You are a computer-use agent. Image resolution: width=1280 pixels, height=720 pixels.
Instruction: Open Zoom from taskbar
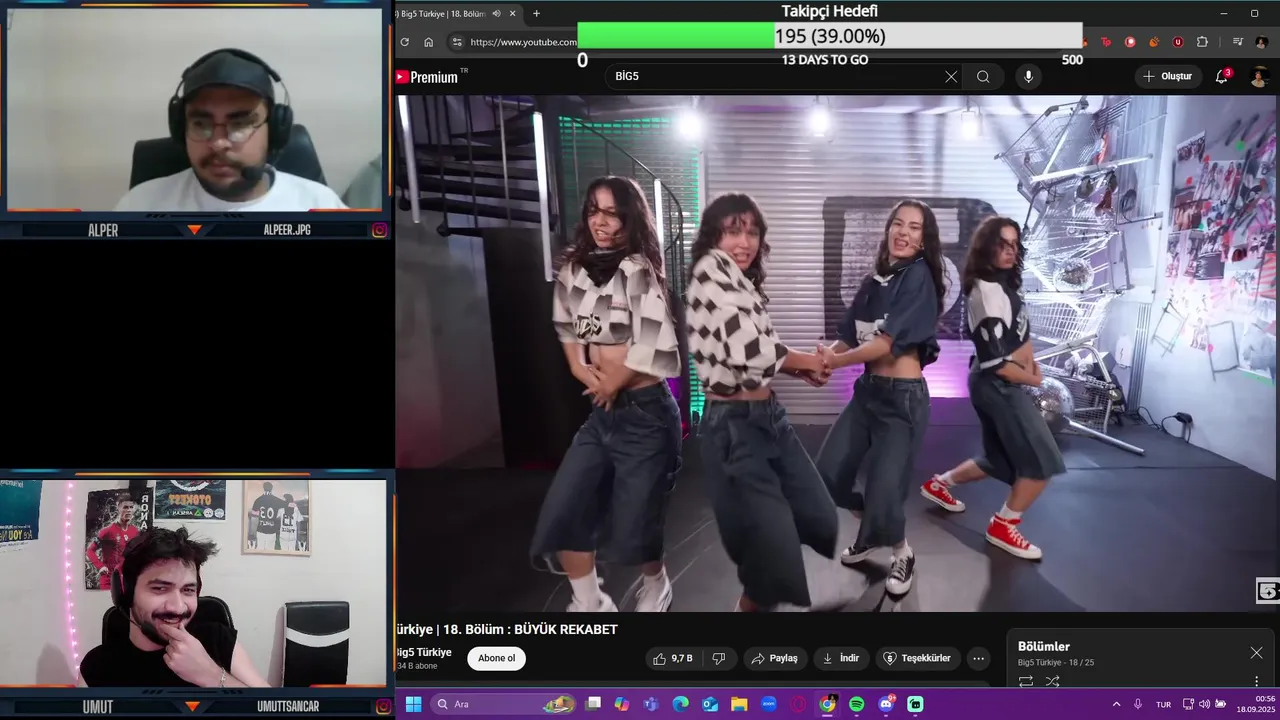tap(768, 704)
